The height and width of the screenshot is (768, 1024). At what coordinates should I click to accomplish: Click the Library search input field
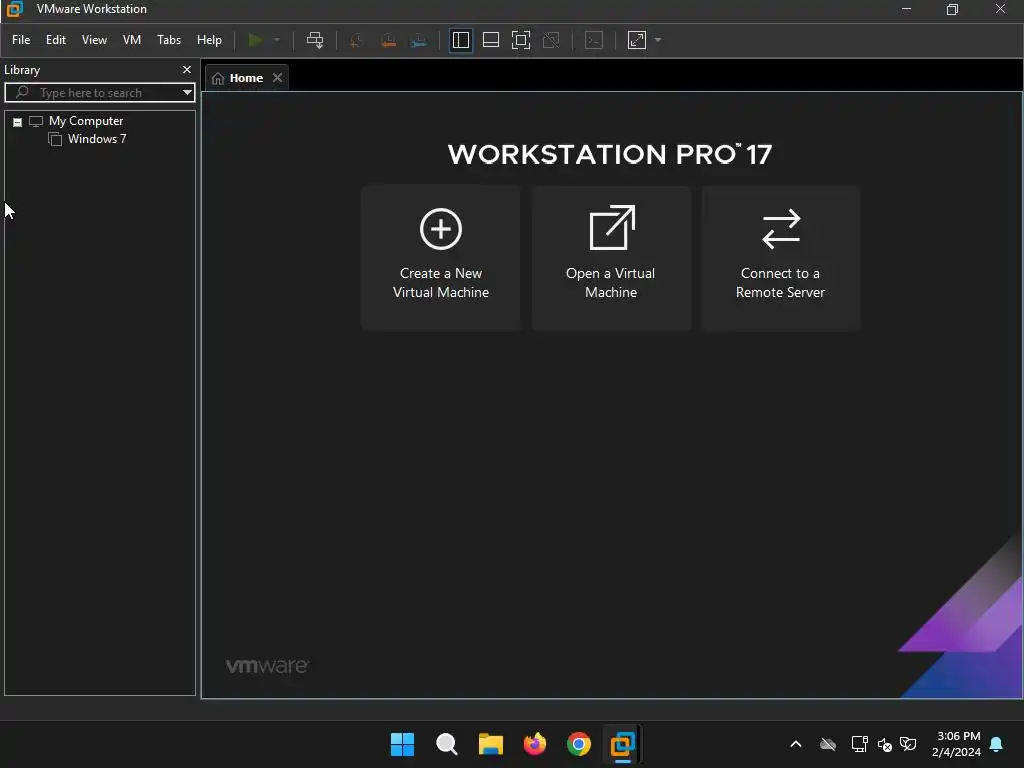(98, 93)
